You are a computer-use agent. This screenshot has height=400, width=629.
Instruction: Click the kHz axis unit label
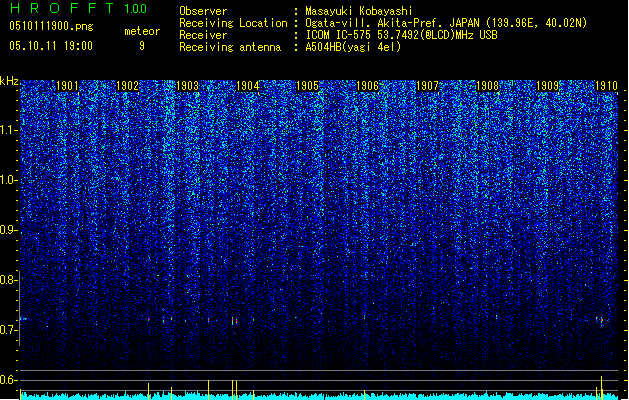click(9, 81)
